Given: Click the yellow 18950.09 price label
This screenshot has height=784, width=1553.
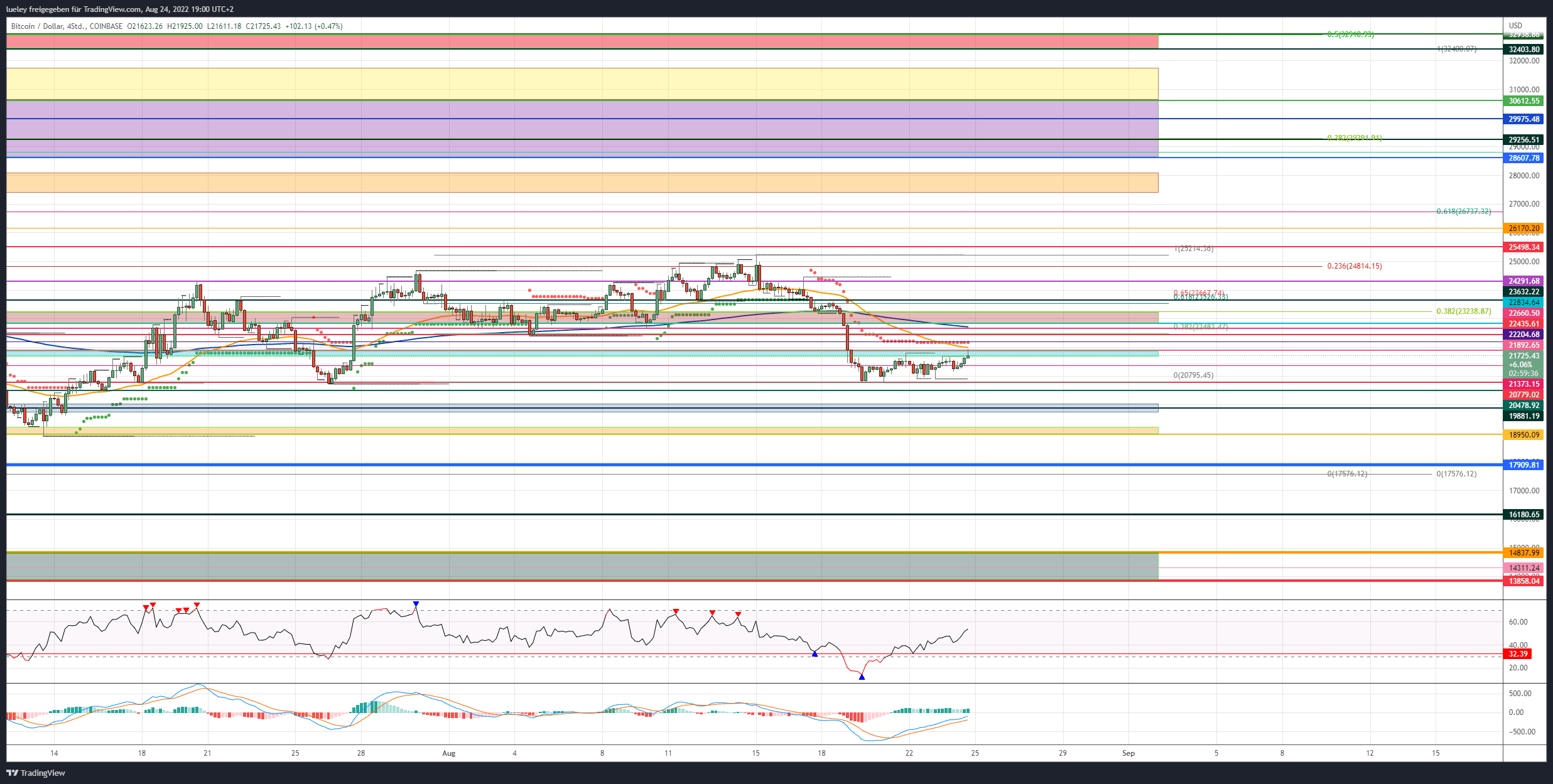Looking at the screenshot, I should (x=1523, y=434).
